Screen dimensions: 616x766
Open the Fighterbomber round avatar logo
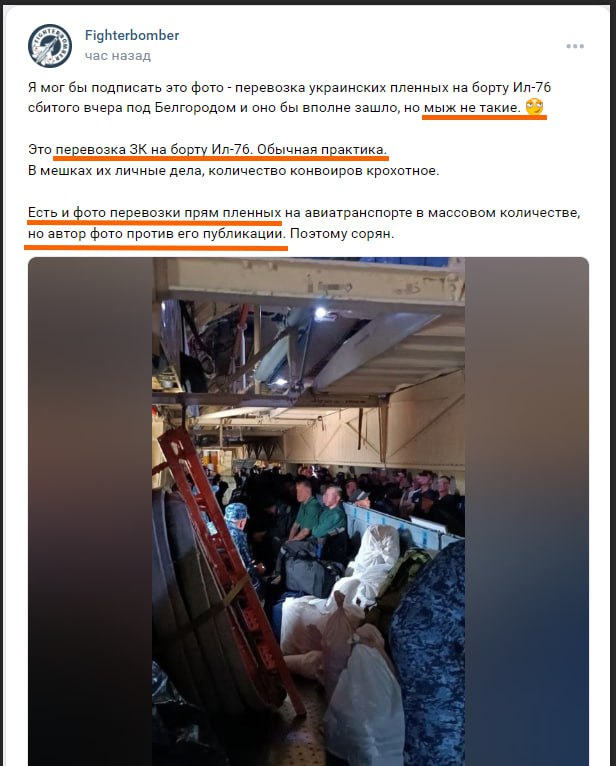(x=50, y=45)
